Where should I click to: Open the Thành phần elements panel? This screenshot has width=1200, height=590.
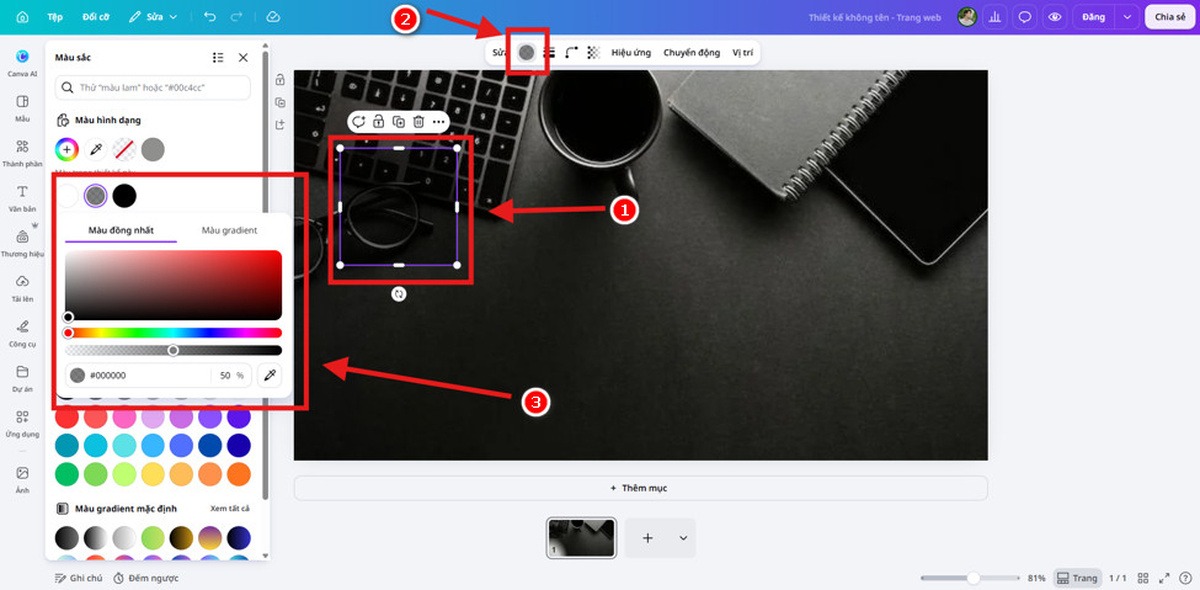point(22,152)
